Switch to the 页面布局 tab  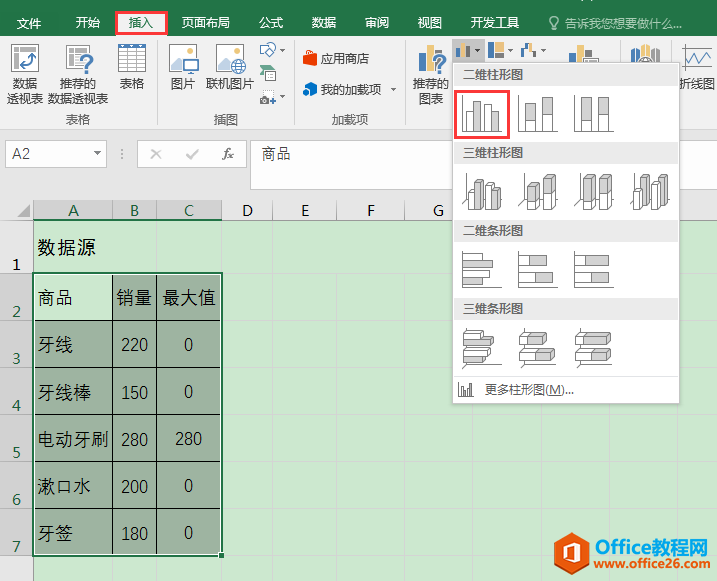[x=205, y=22]
